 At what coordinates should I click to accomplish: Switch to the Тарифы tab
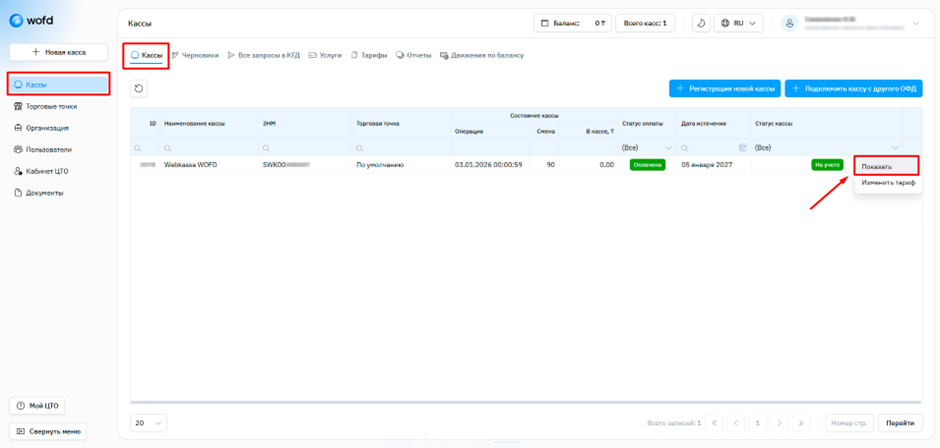coord(369,55)
